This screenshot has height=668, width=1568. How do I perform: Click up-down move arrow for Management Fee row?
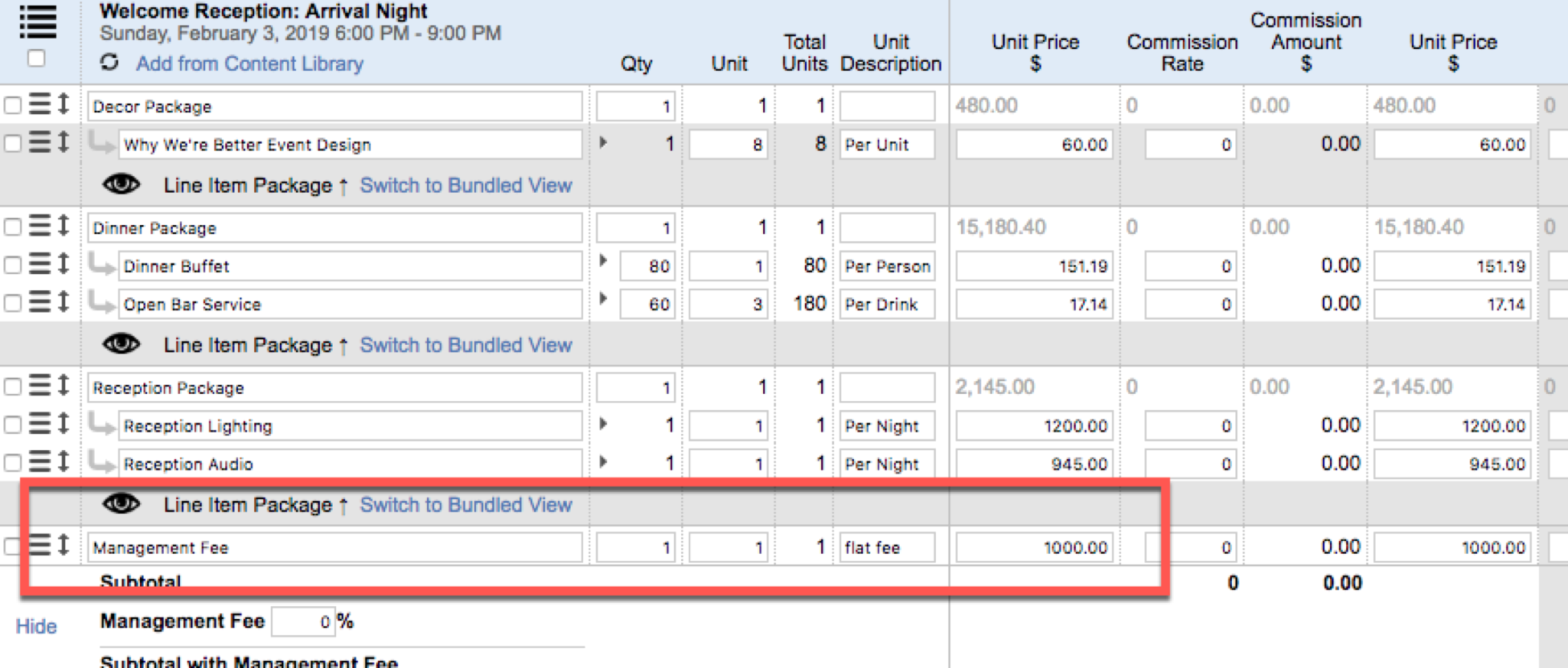coord(64,545)
